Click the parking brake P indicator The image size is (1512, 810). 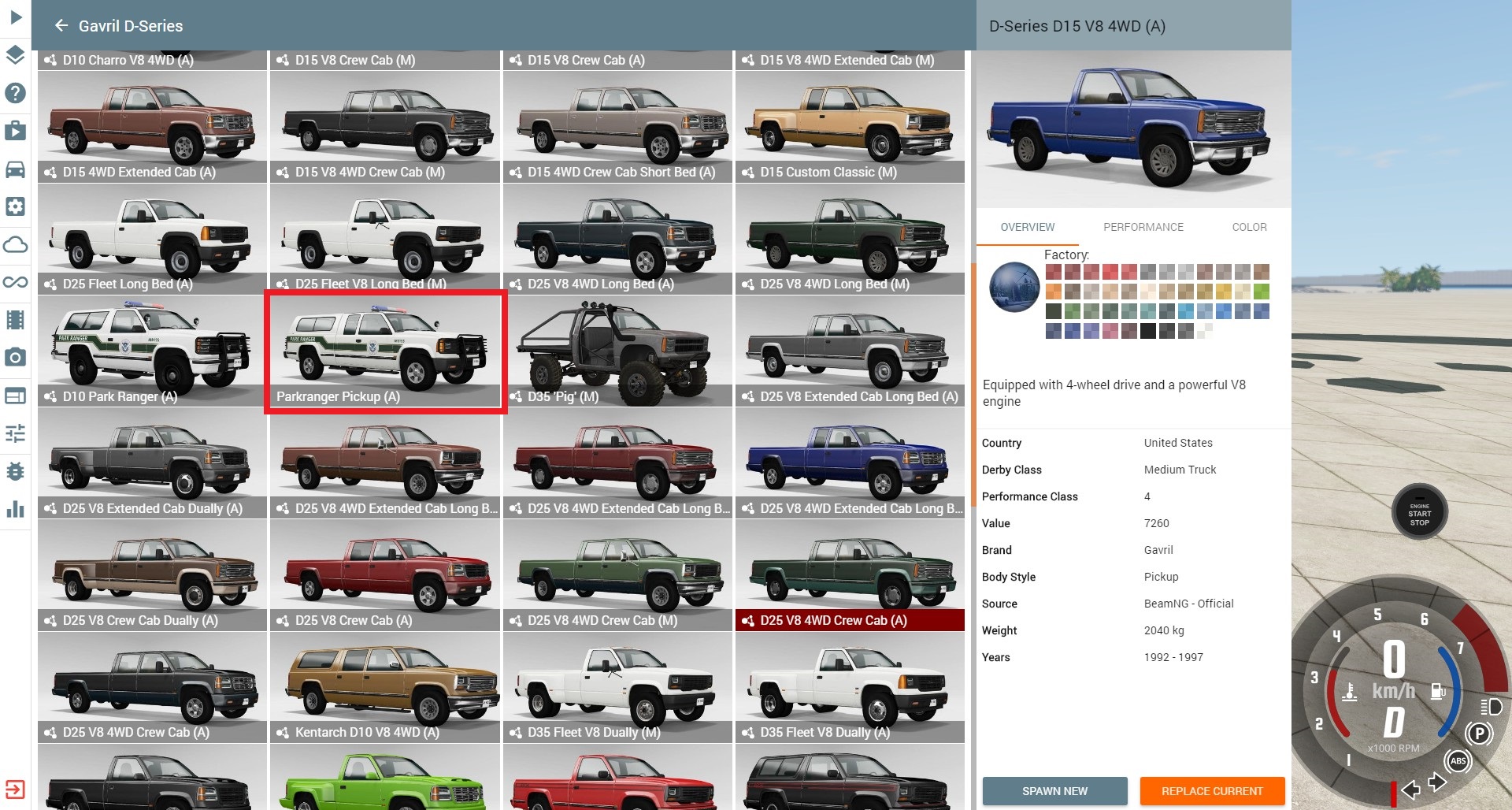[1479, 734]
